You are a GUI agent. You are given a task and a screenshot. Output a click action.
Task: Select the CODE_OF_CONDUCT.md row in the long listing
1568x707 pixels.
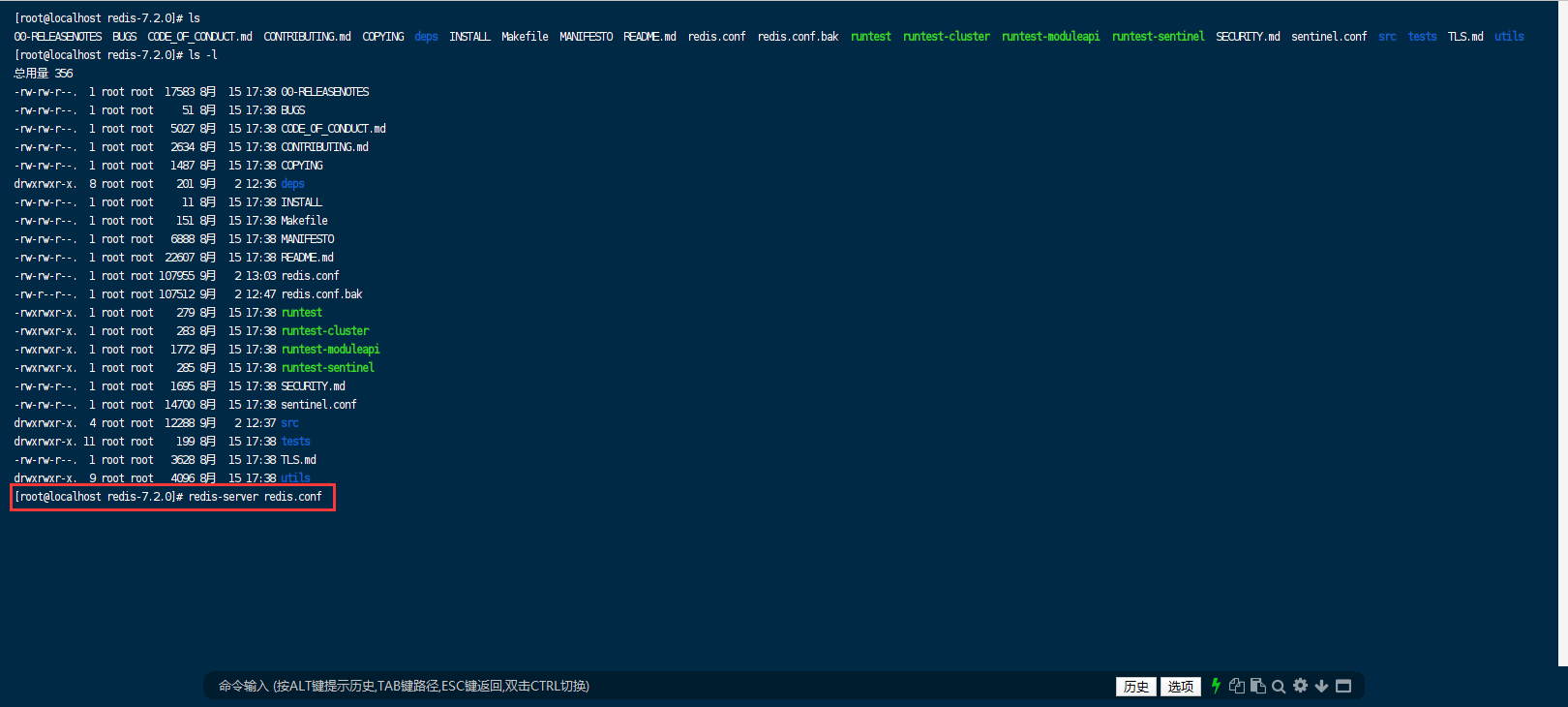point(199,129)
